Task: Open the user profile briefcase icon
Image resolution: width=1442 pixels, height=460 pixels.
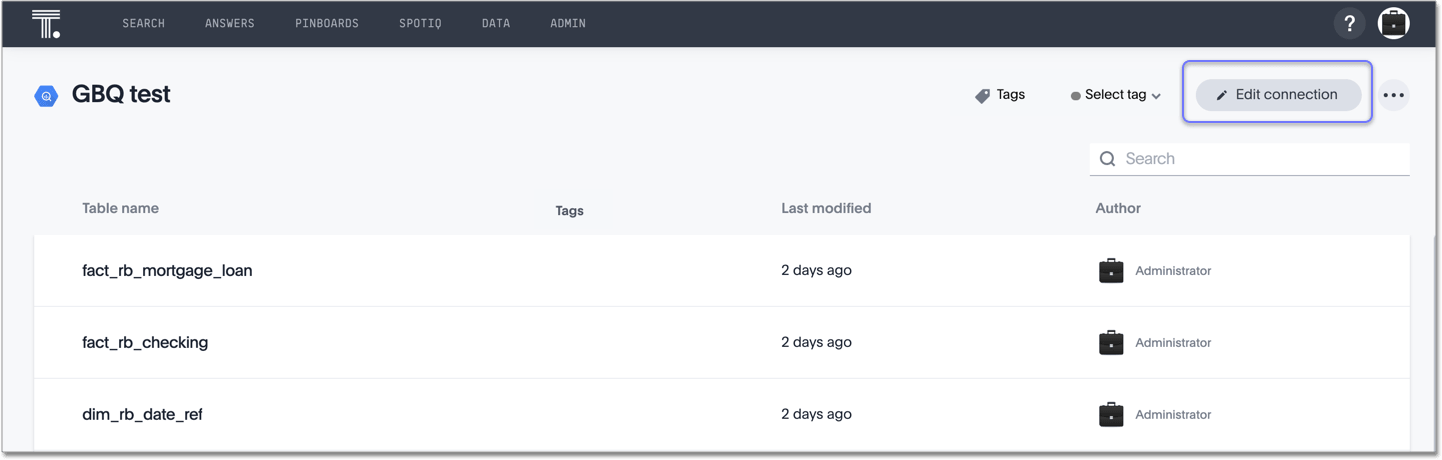Action: (x=1393, y=23)
